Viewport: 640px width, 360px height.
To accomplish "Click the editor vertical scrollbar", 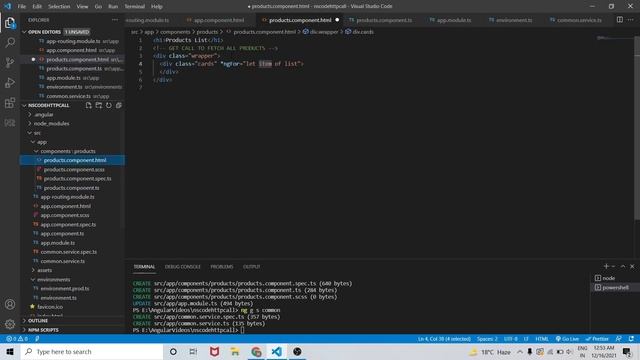I will (x=637, y=127).
